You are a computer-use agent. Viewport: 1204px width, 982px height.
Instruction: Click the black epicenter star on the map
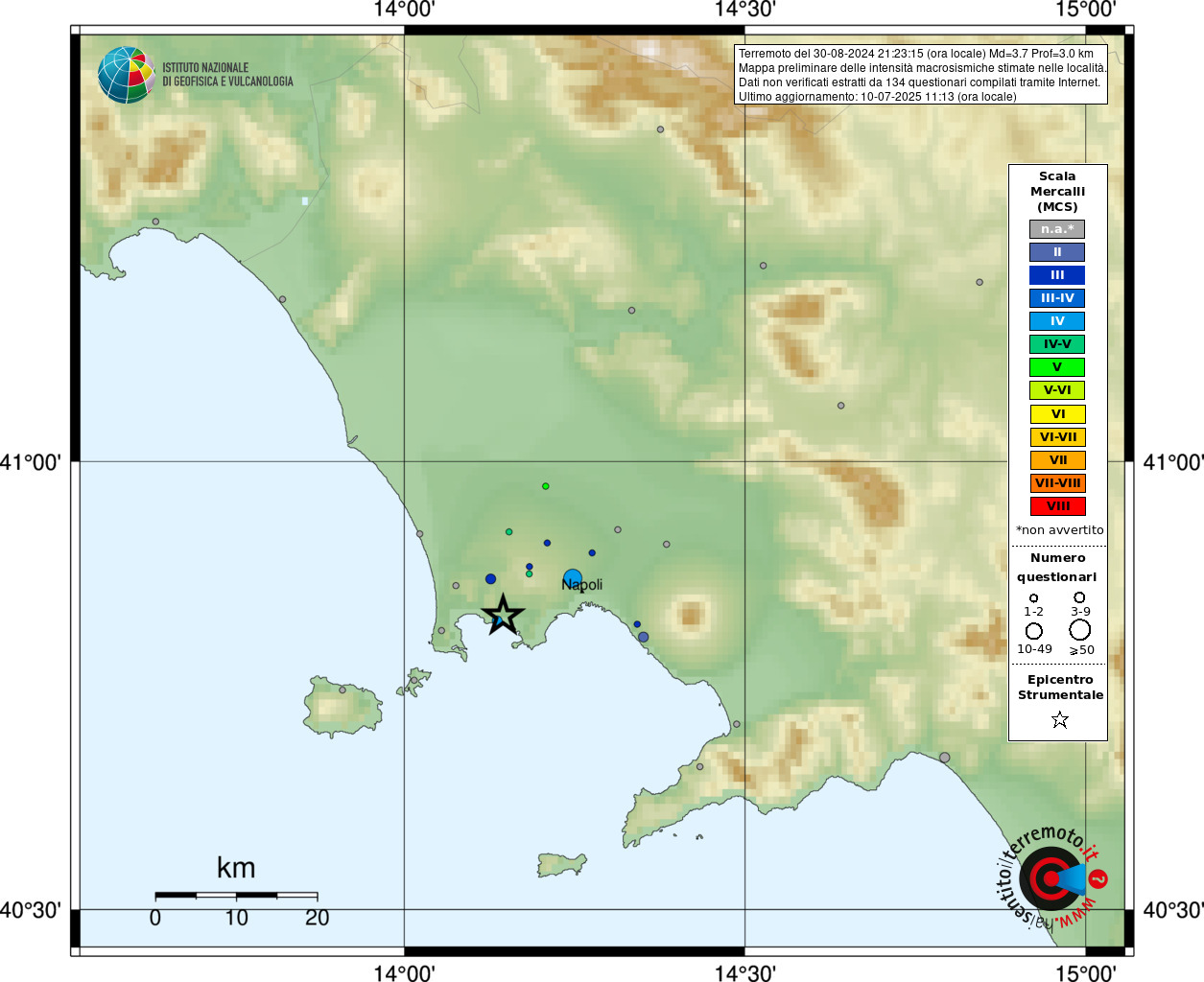503,615
